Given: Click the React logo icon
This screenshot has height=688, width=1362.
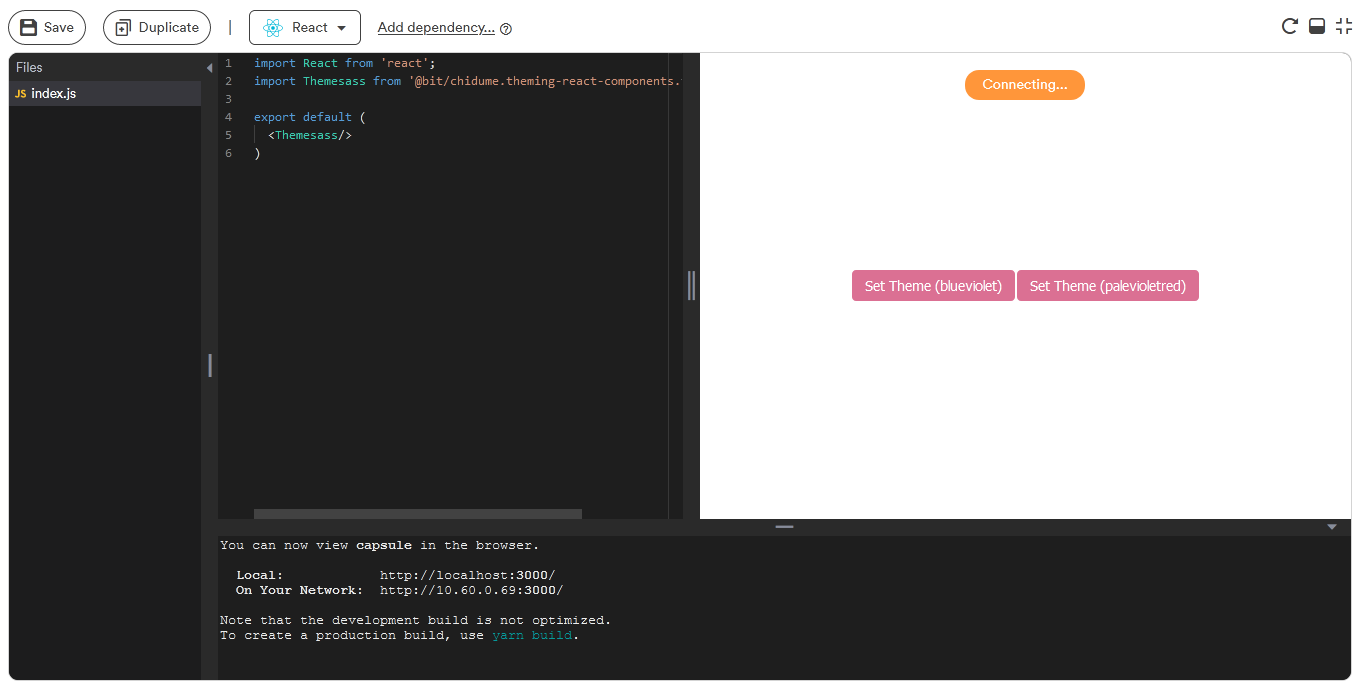Looking at the screenshot, I should 272,27.
